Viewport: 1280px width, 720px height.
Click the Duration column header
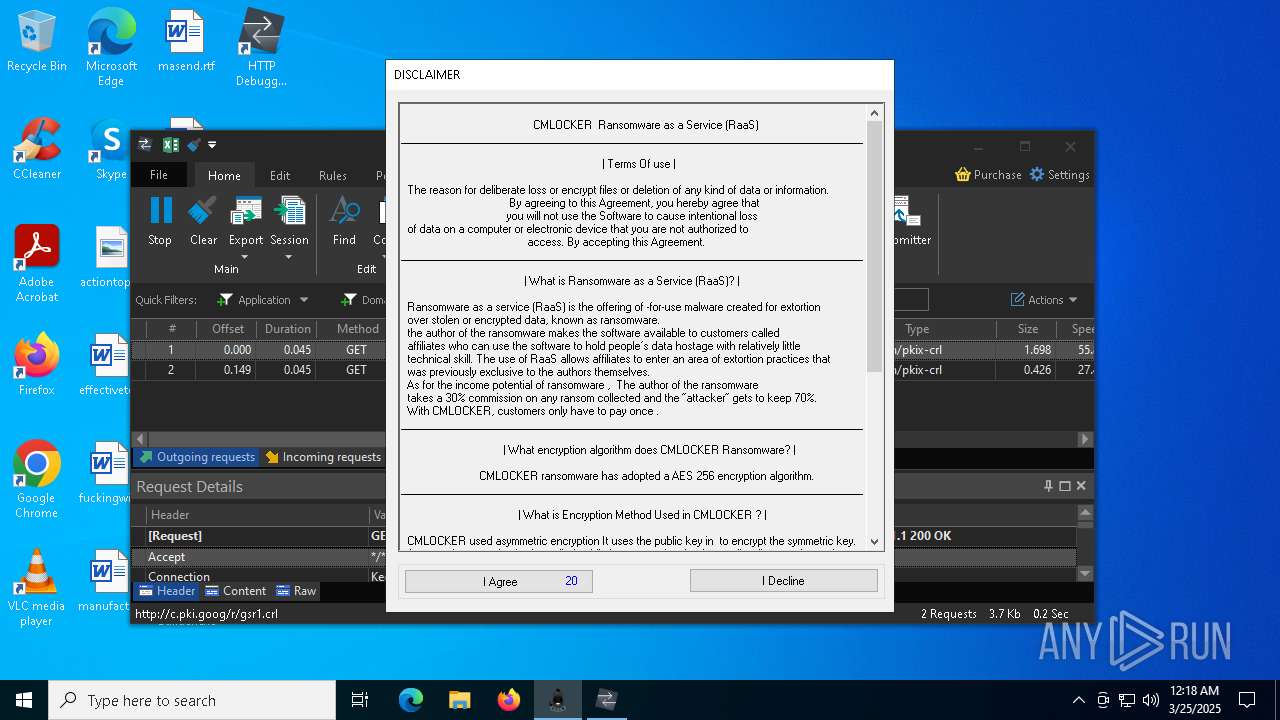[287, 329]
